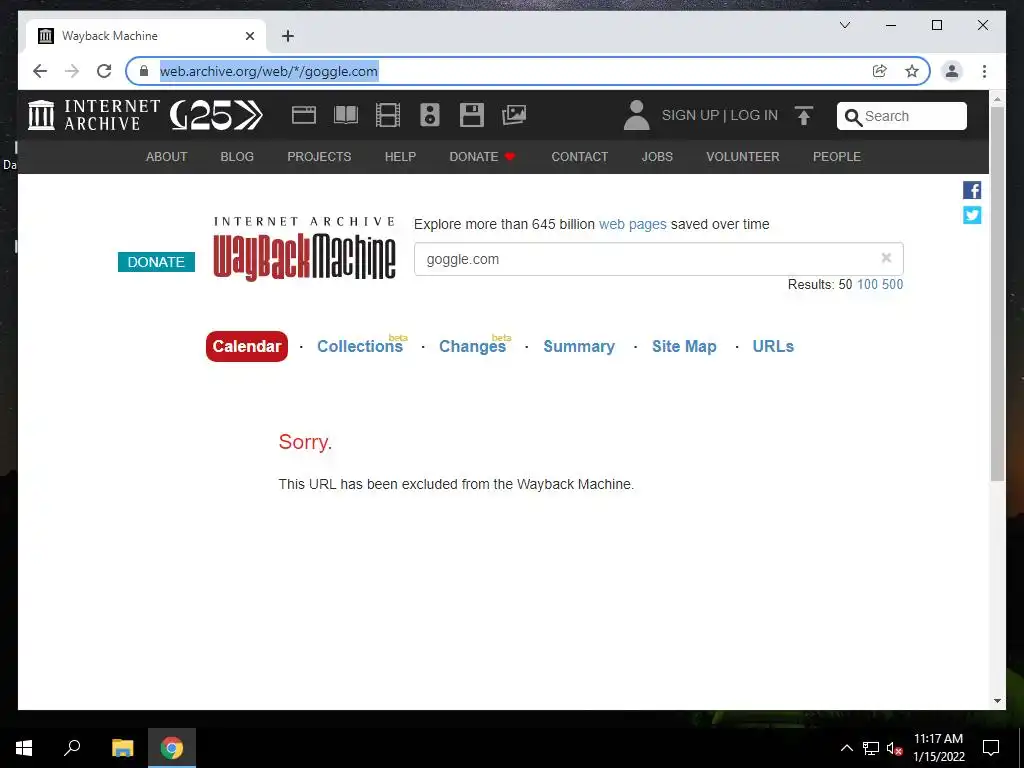Share on Twitter icon
Image resolution: width=1024 pixels, height=768 pixels.
972,215
